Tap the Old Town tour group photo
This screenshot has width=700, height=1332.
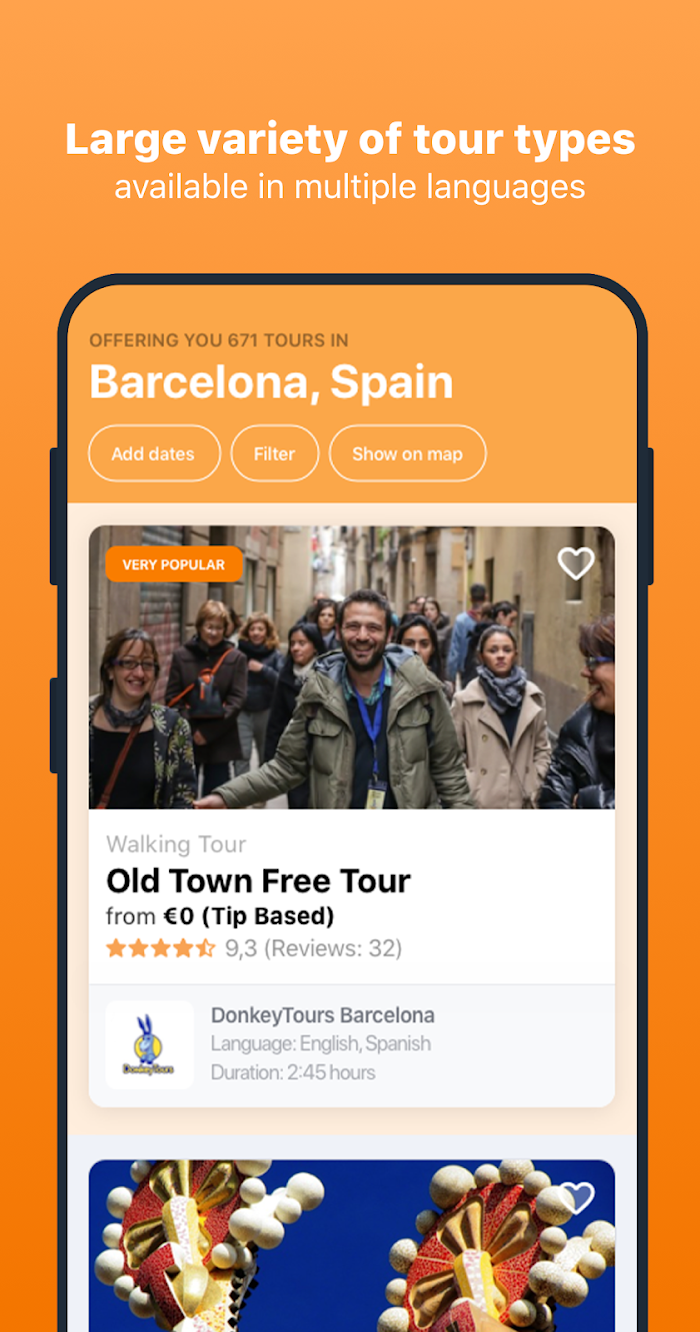click(352, 667)
